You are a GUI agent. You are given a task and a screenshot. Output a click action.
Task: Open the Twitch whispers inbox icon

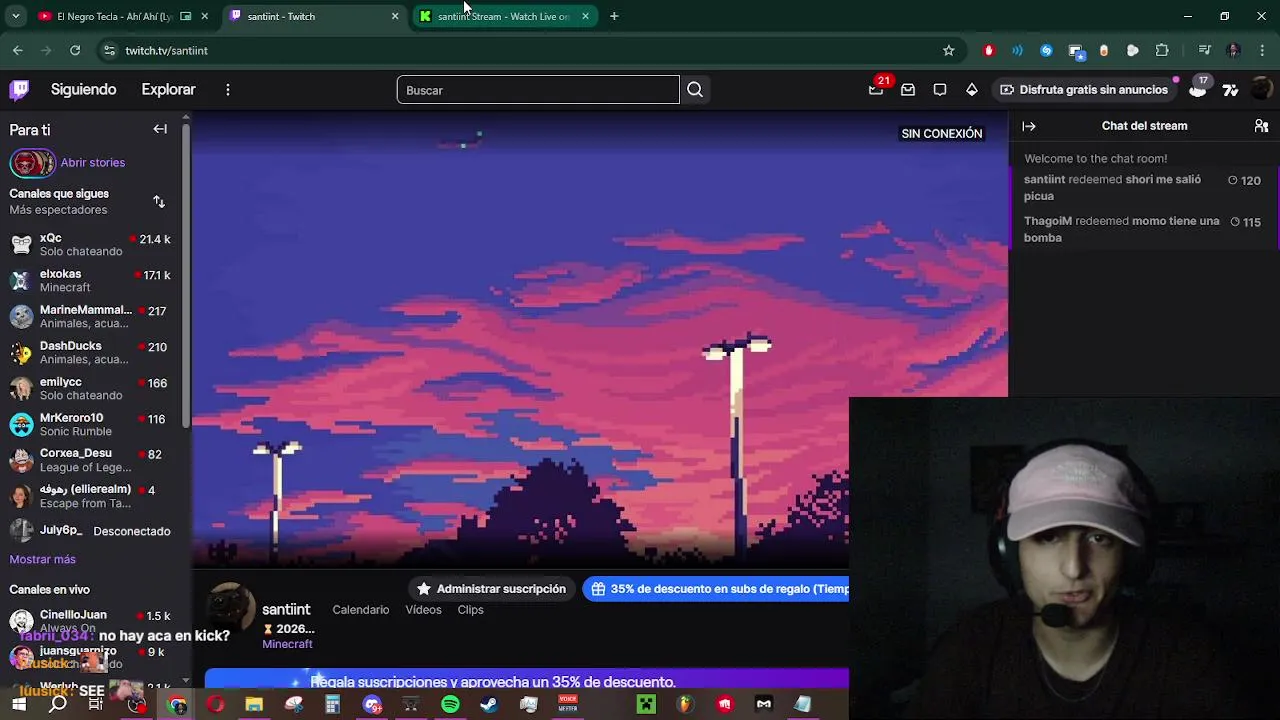[908, 90]
